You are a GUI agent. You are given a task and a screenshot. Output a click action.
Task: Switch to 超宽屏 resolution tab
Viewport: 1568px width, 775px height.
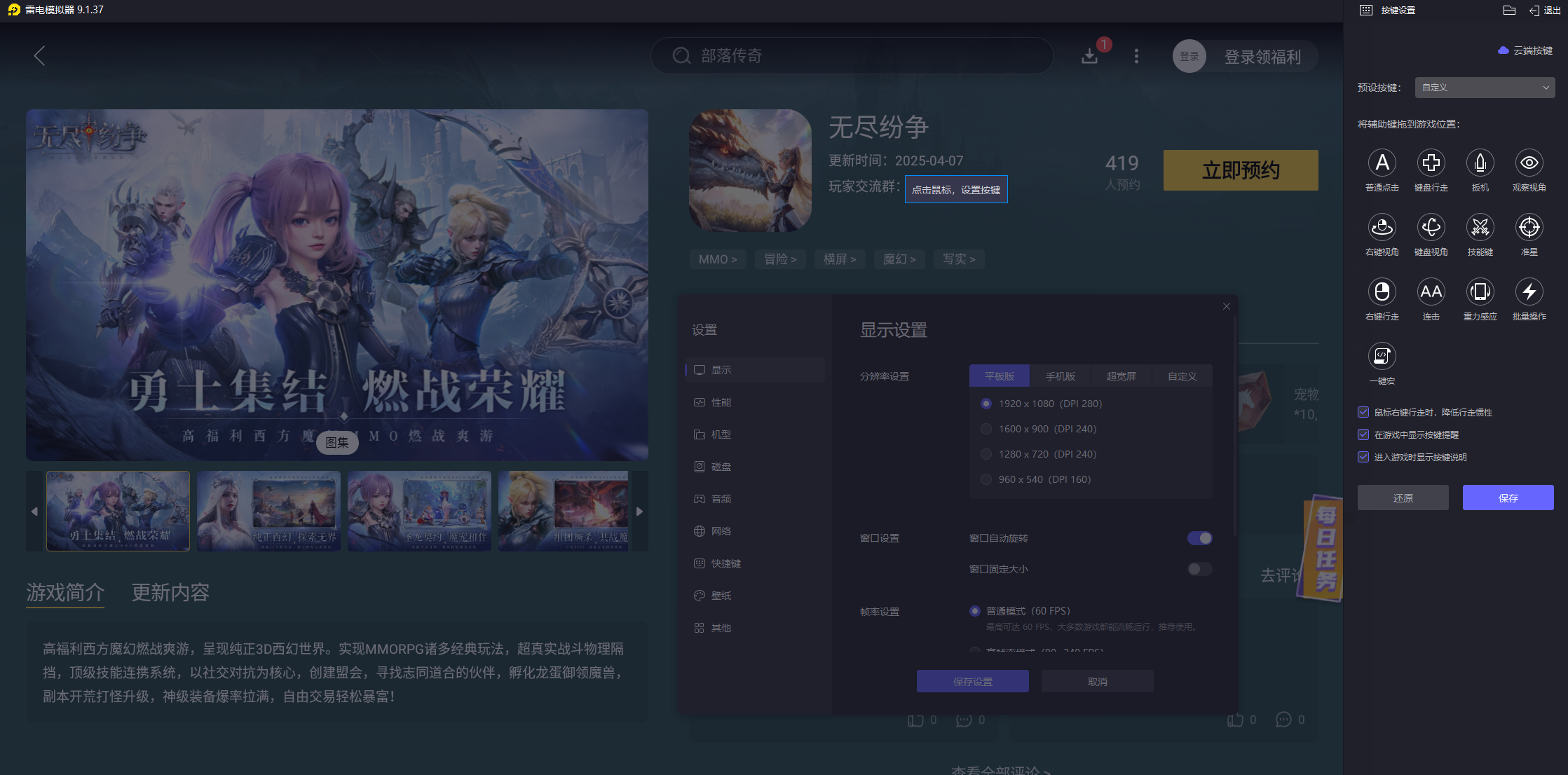click(1122, 376)
